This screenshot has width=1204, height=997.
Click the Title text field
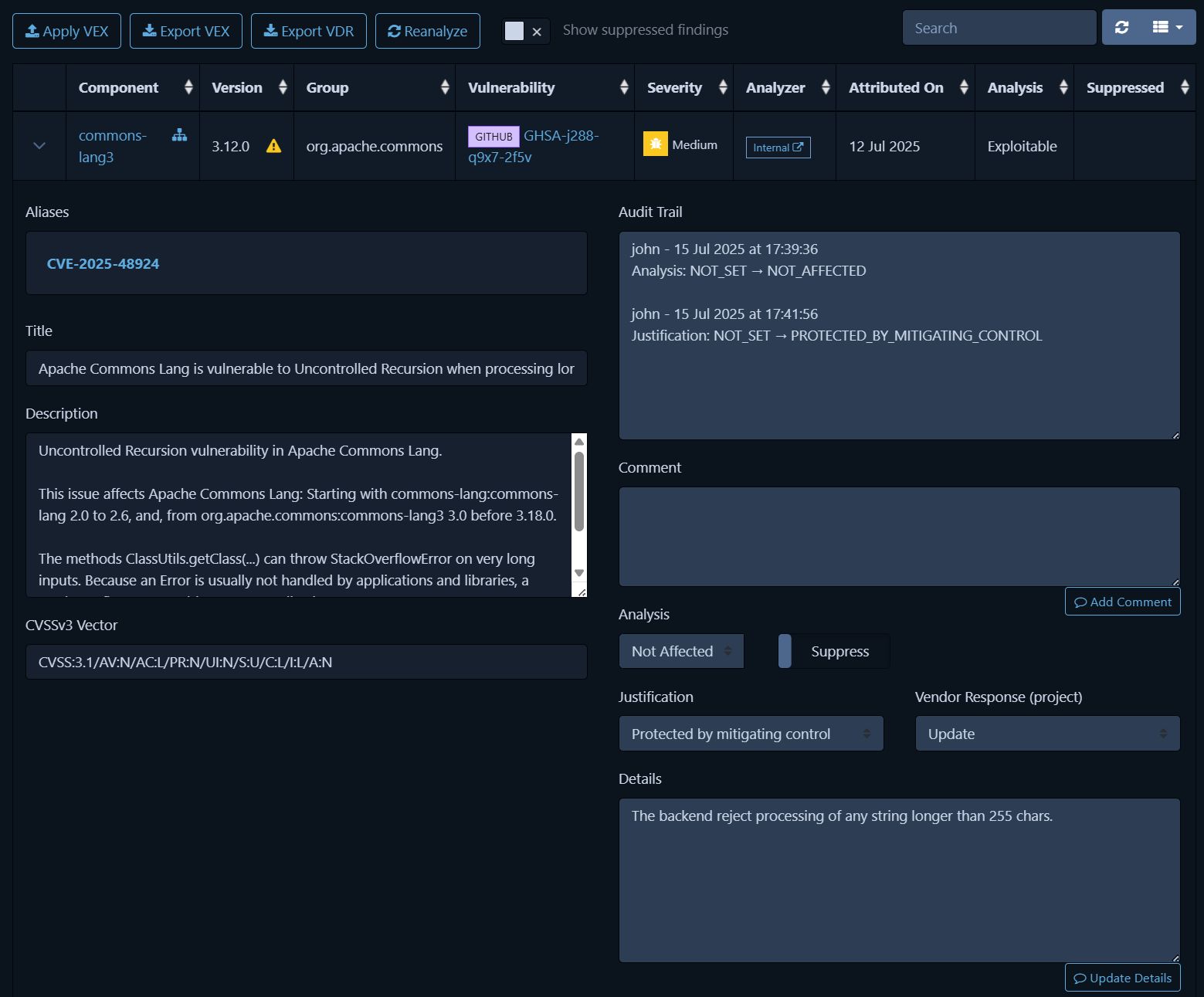tap(307, 368)
